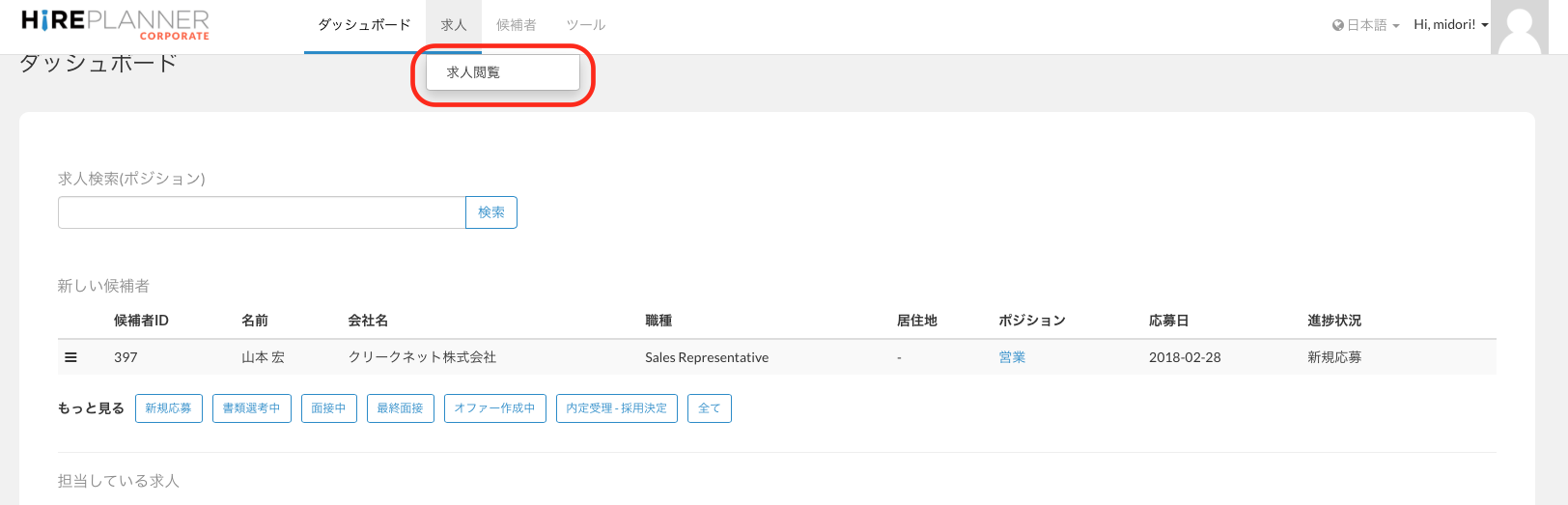Viewport: 1568px width, 505px height.
Task: Expand the Hi, midori! user menu
Action: click(x=1450, y=25)
